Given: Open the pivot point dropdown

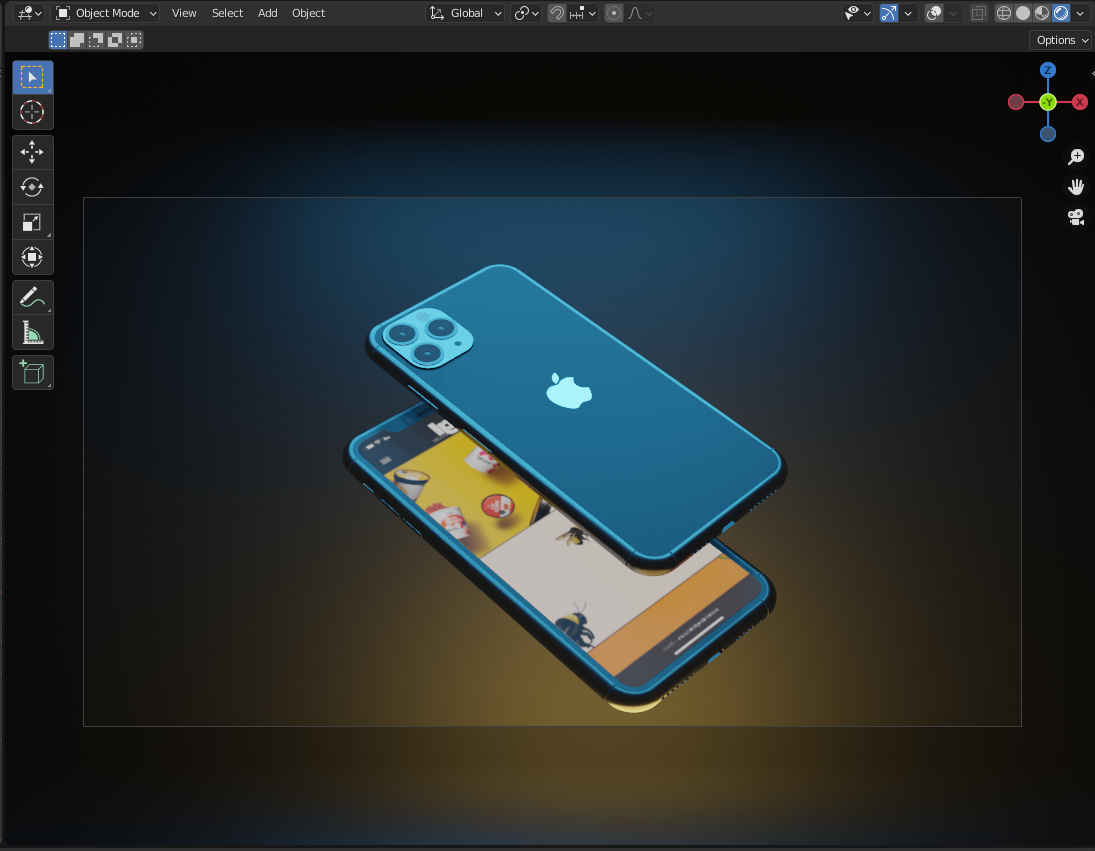Looking at the screenshot, I should 526,13.
